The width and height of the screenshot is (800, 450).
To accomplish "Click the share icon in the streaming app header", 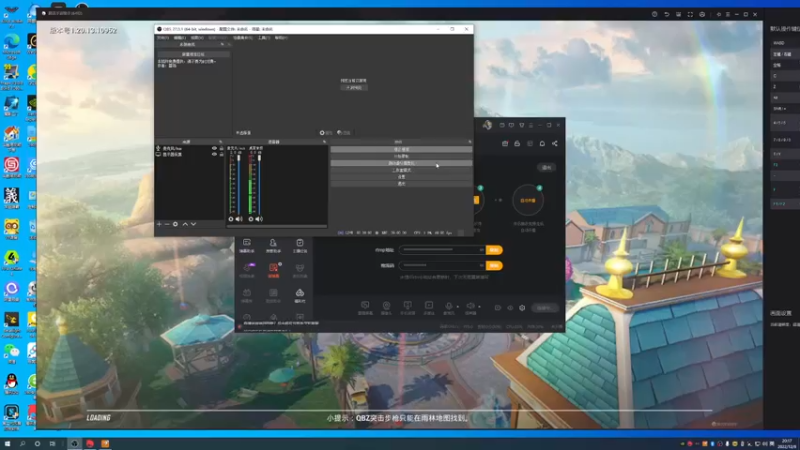I will point(555,143).
